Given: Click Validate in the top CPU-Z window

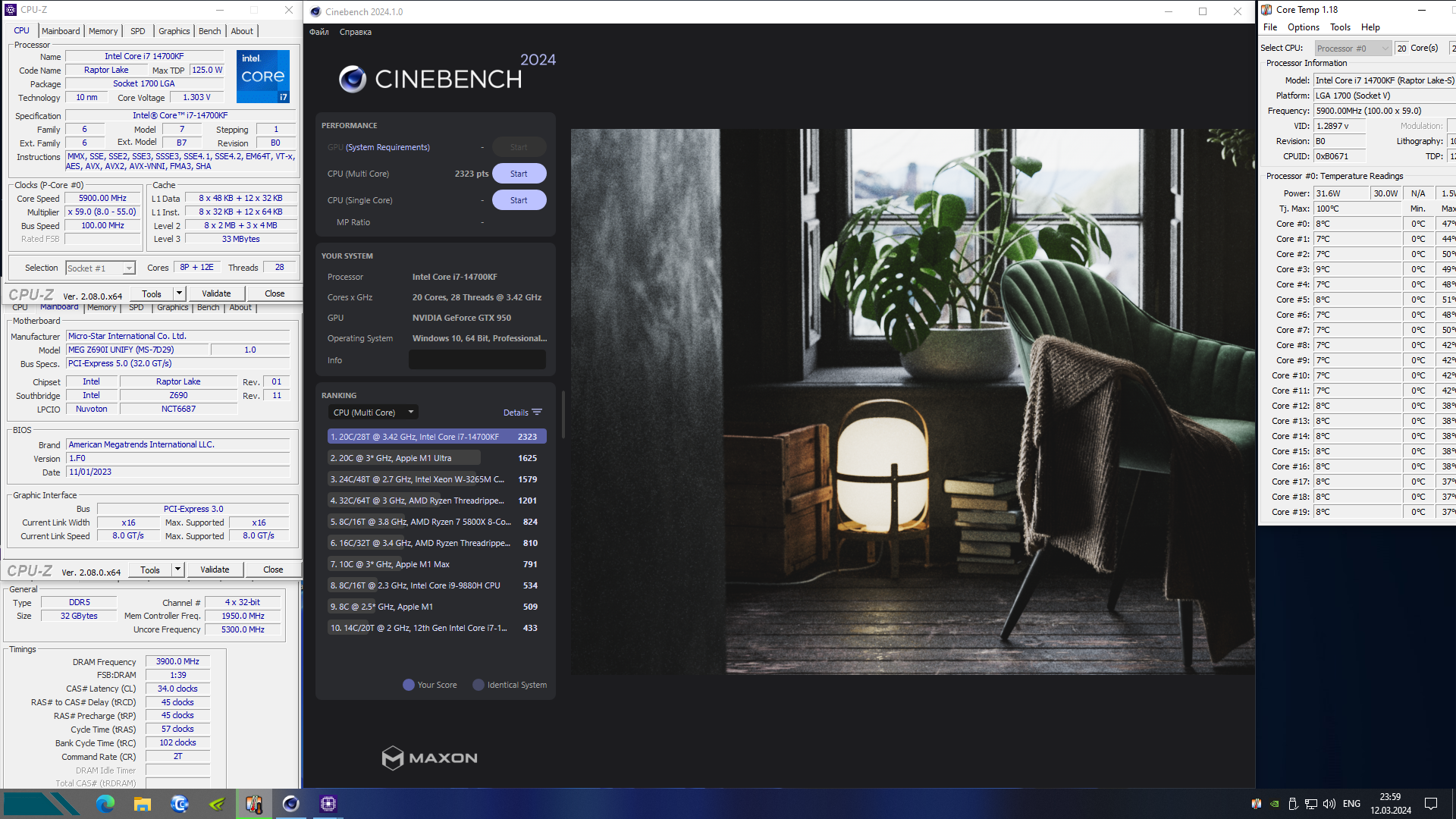Looking at the screenshot, I should [216, 293].
